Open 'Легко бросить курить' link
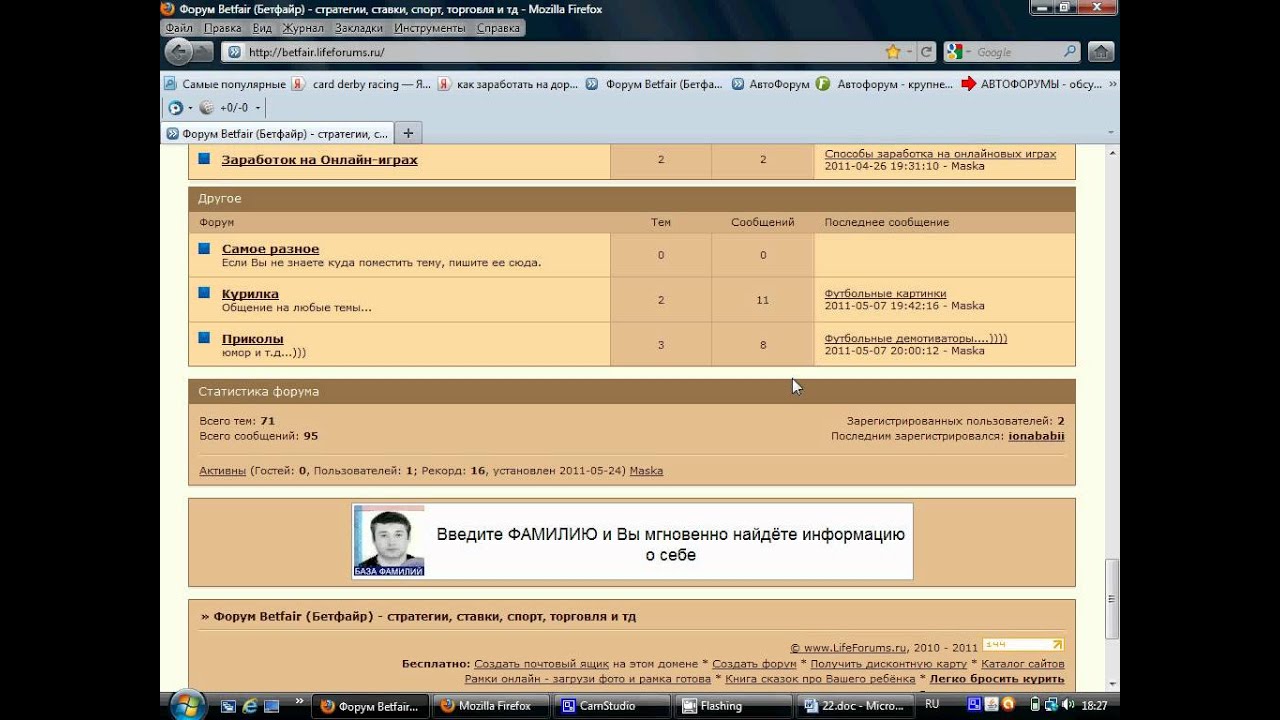 997,679
